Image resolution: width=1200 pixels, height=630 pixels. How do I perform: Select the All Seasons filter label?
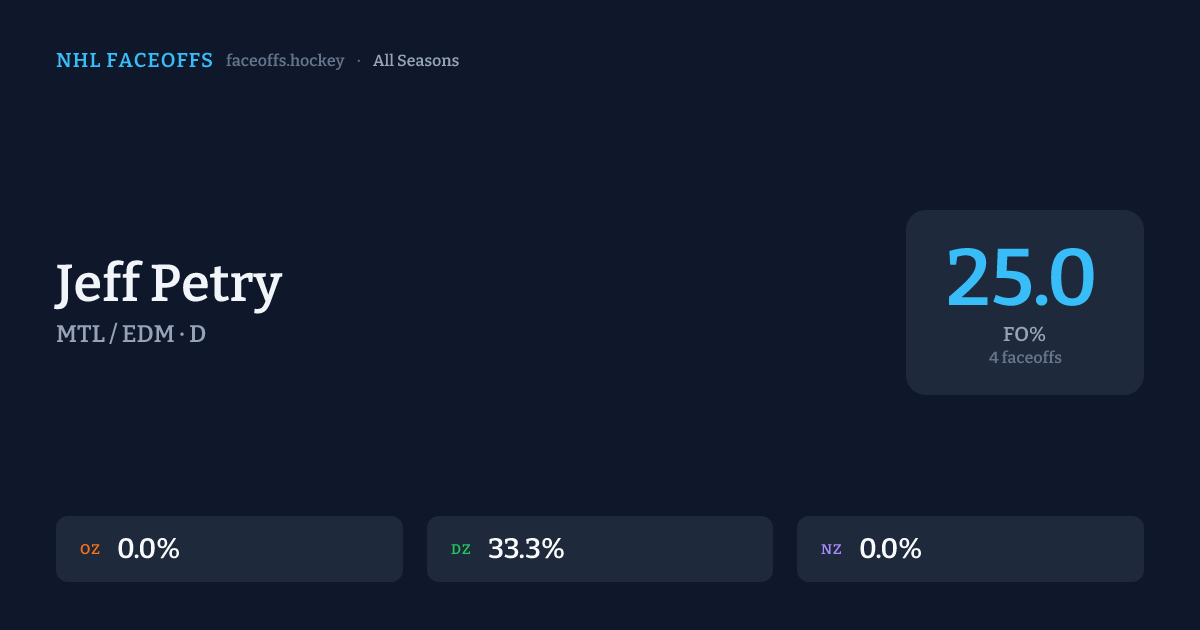(416, 61)
